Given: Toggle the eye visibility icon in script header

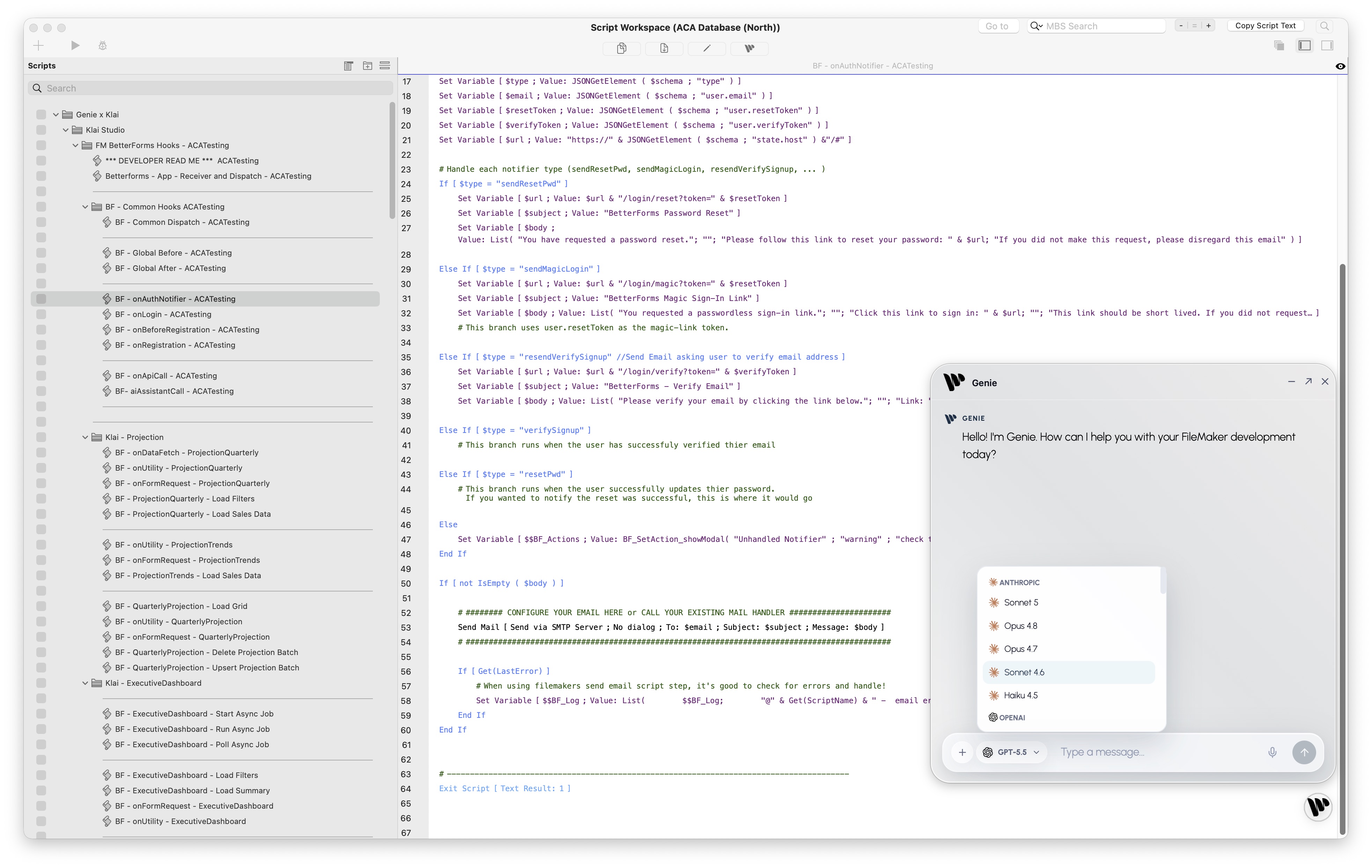Looking at the screenshot, I should (1340, 66).
